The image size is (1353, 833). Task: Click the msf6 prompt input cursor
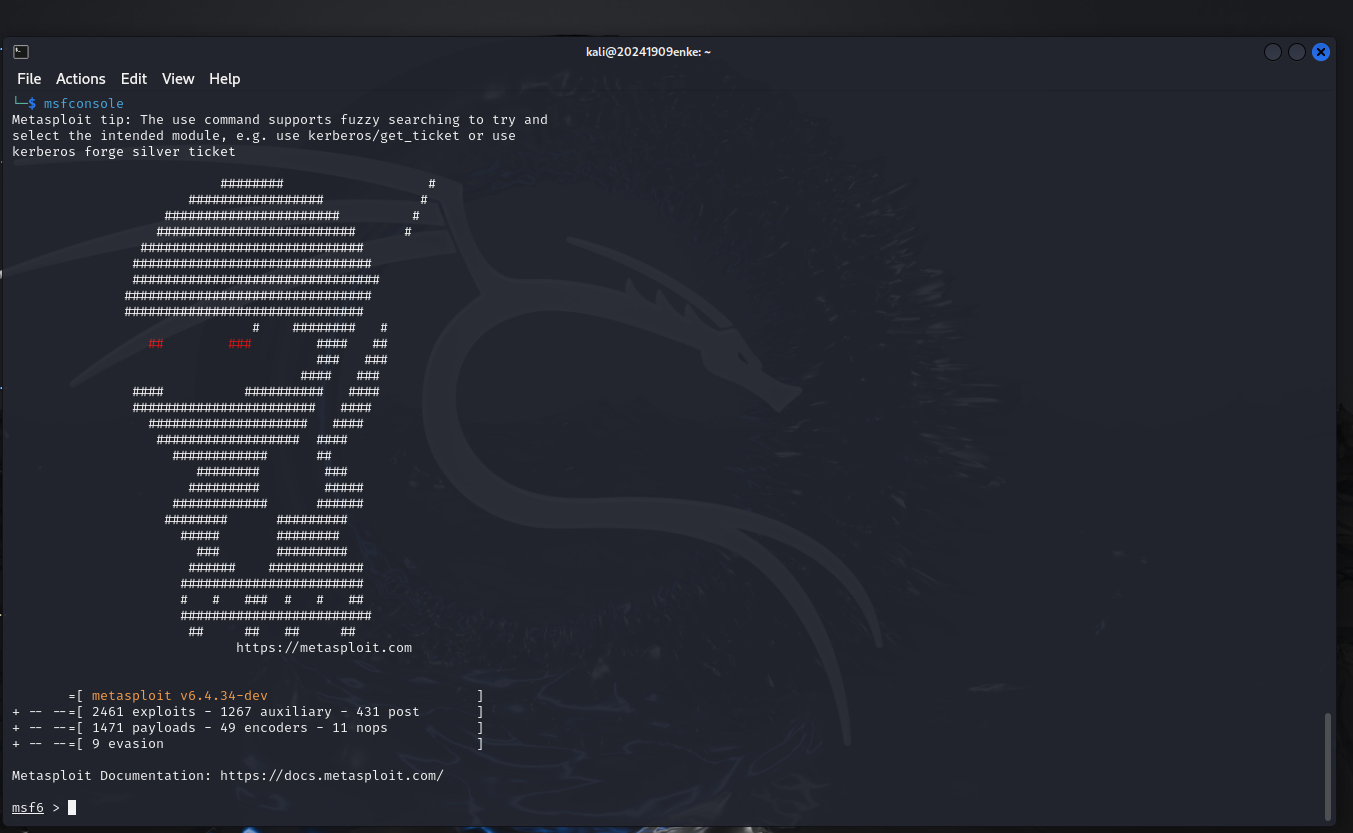[72, 807]
